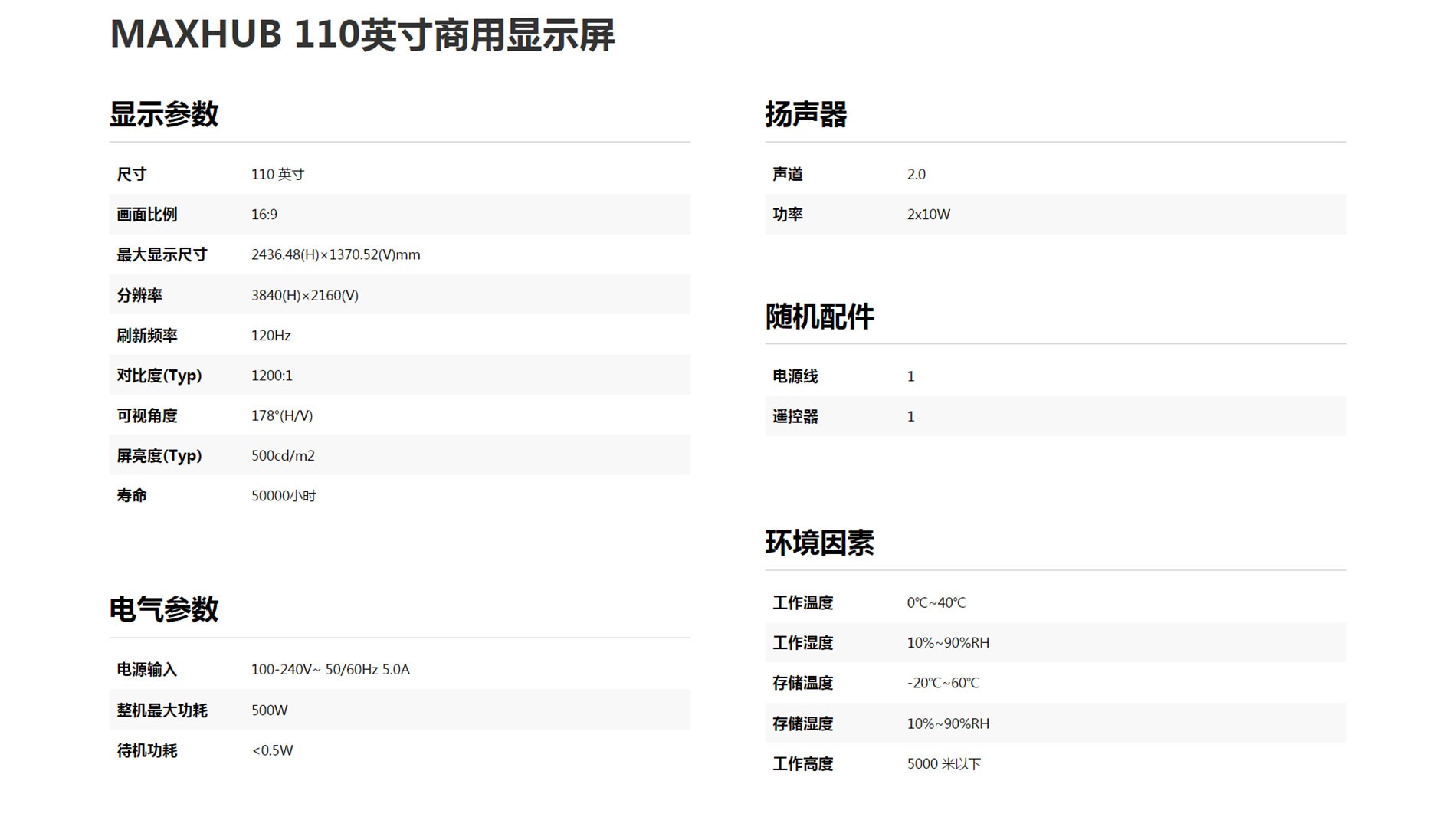This screenshot has height=817, width=1456.
Task: Click the 遥控器 label
Action: [x=795, y=417]
